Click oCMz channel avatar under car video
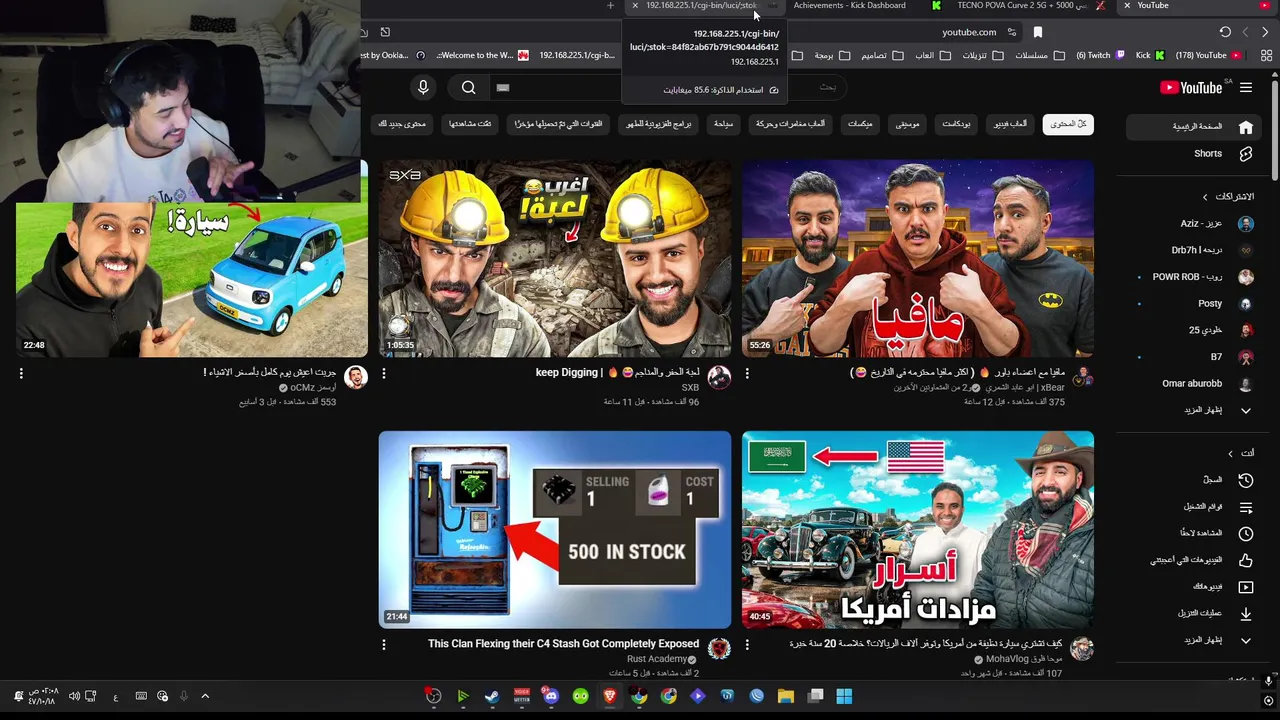The height and width of the screenshot is (720, 1280). coord(356,377)
